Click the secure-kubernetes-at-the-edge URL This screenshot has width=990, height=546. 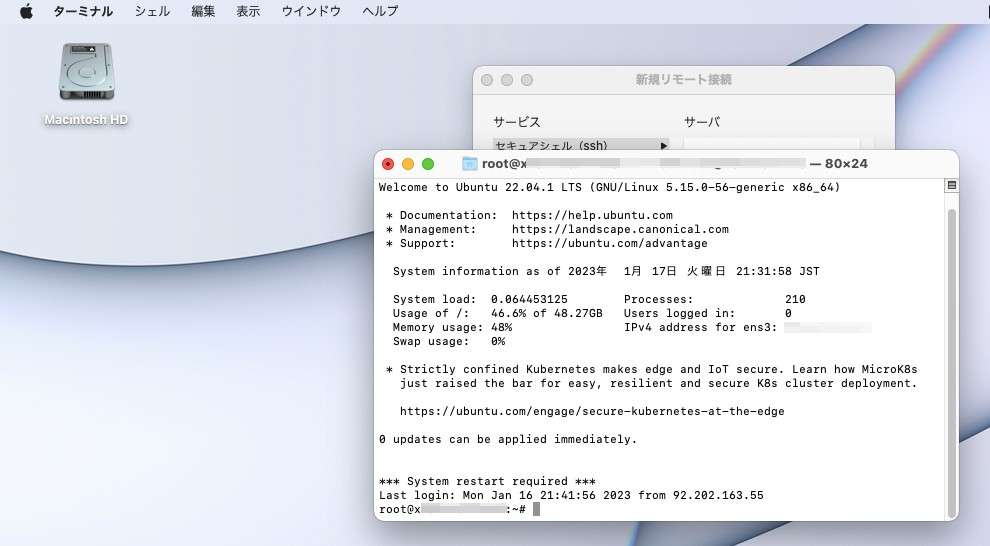pos(592,412)
